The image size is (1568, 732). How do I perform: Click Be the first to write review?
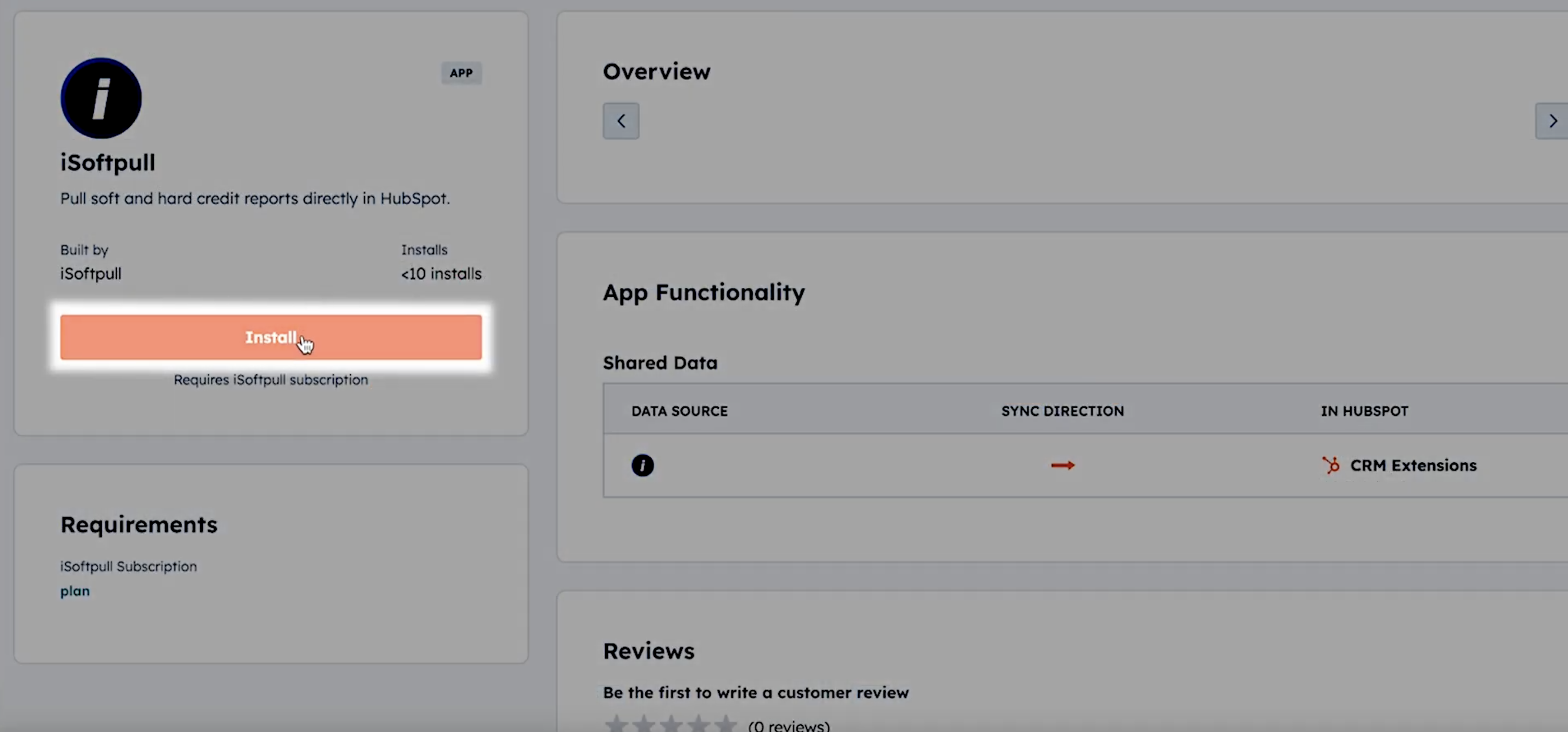pos(755,692)
